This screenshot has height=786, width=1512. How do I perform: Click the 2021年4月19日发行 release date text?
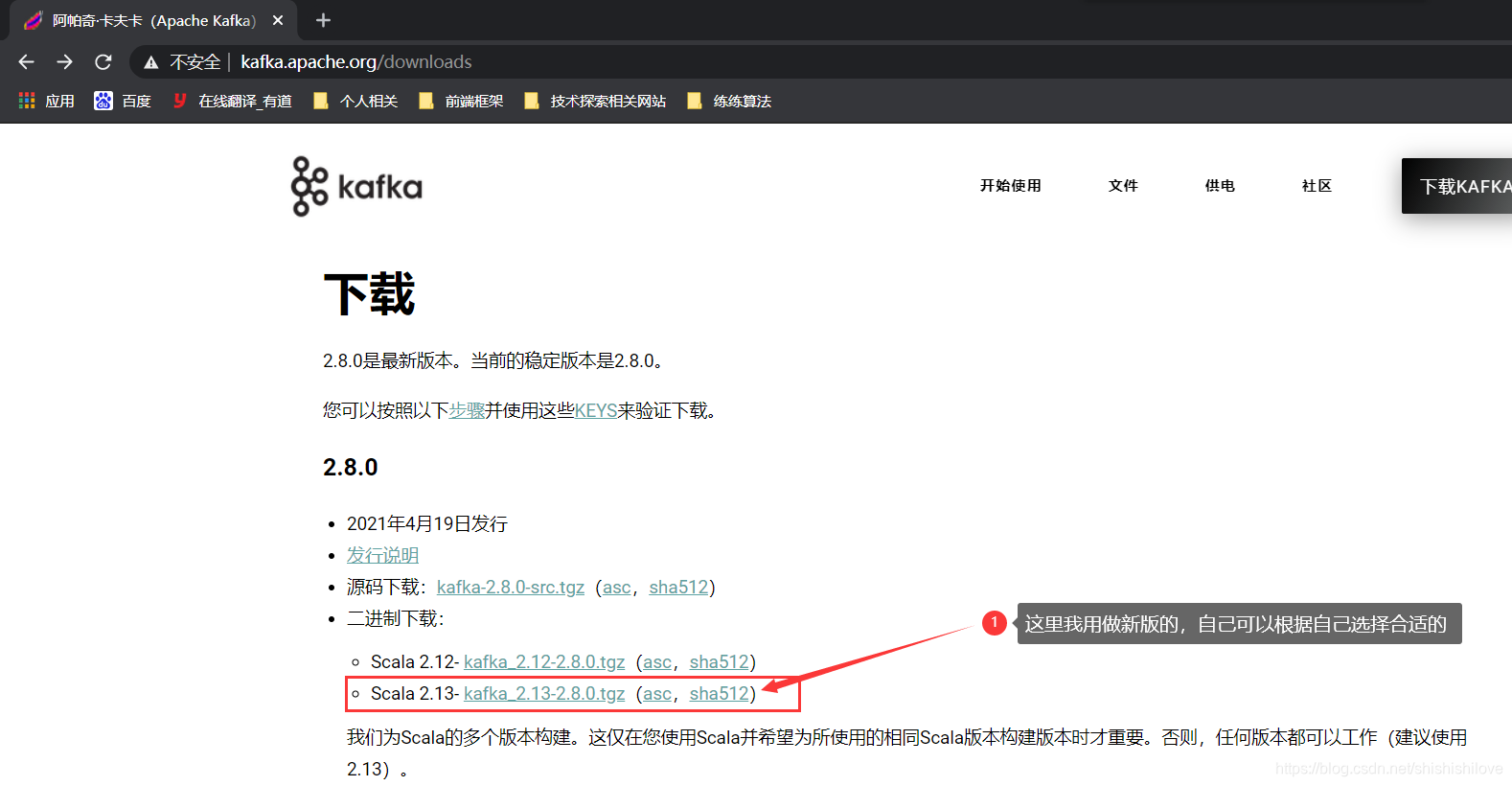click(427, 523)
